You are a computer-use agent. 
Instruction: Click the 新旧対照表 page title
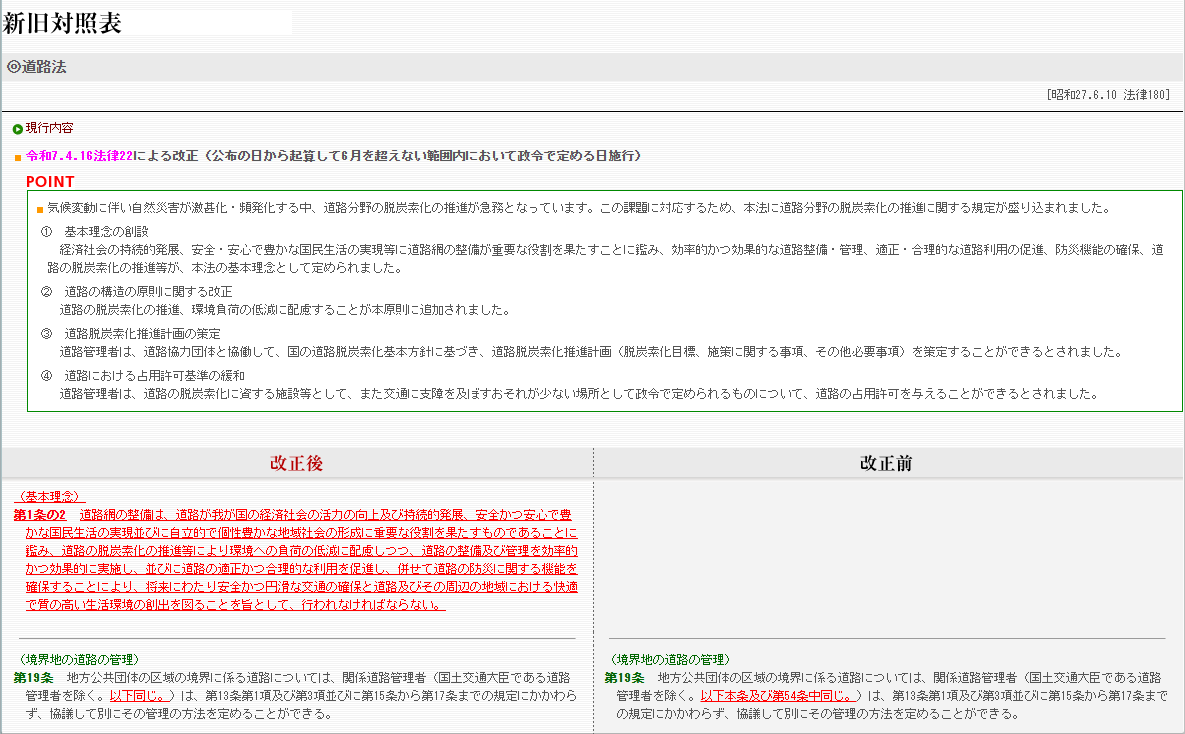point(62,23)
